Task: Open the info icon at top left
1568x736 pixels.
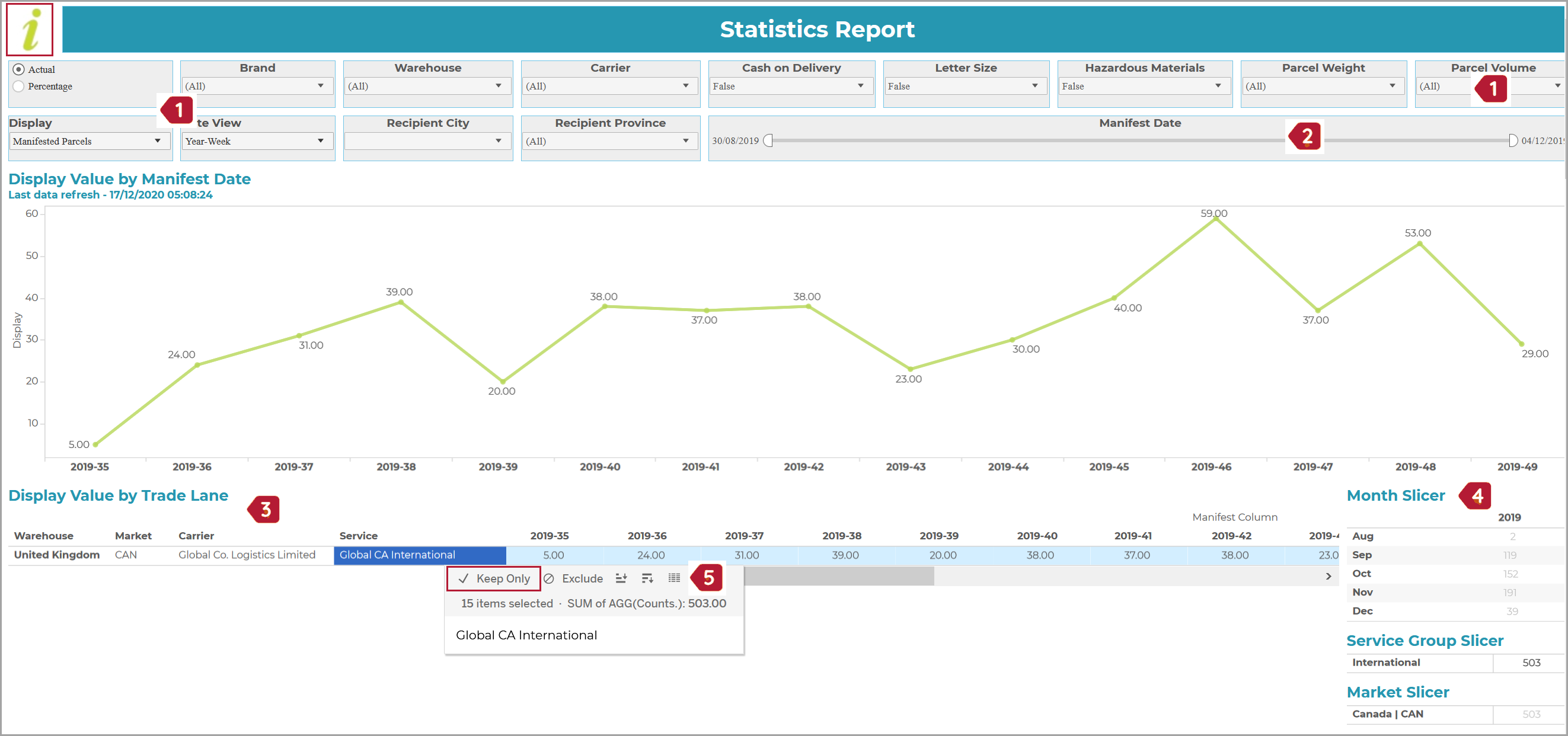Action: point(30,29)
